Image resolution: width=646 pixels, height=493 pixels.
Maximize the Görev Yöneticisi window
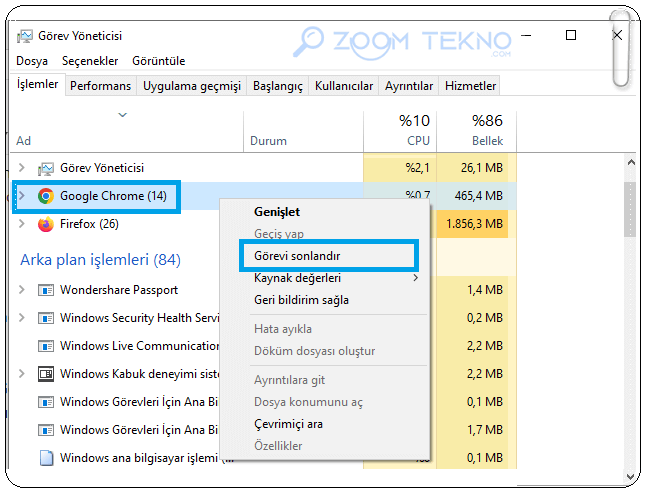click(571, 35)
